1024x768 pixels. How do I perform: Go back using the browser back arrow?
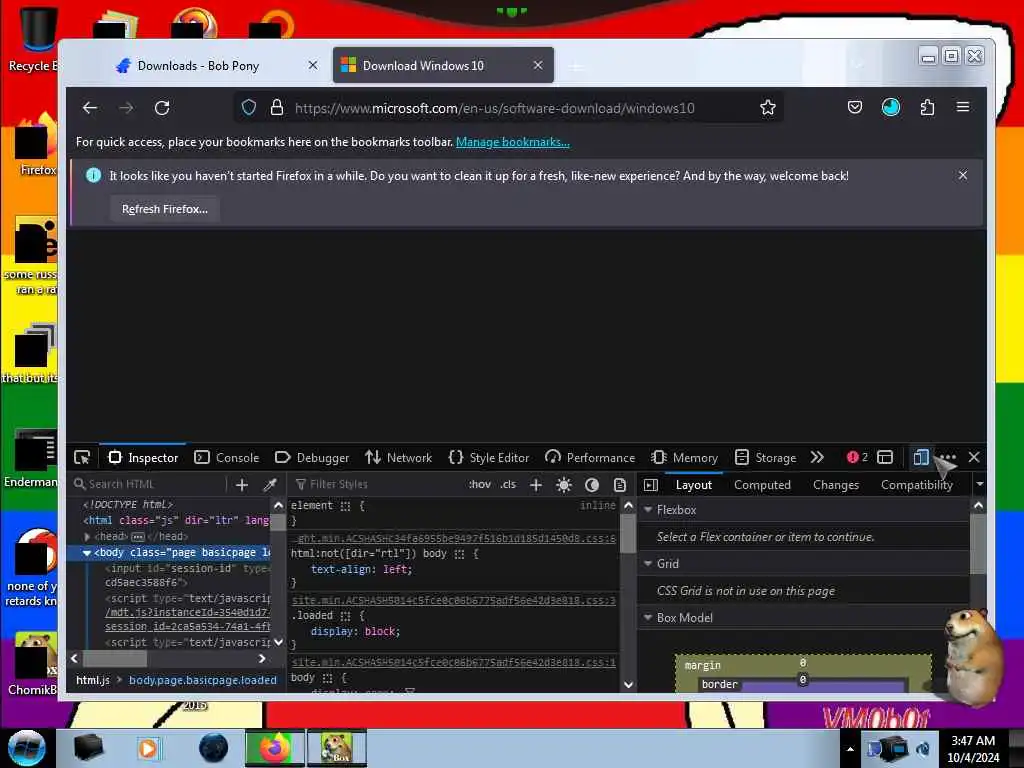point(90,108)
